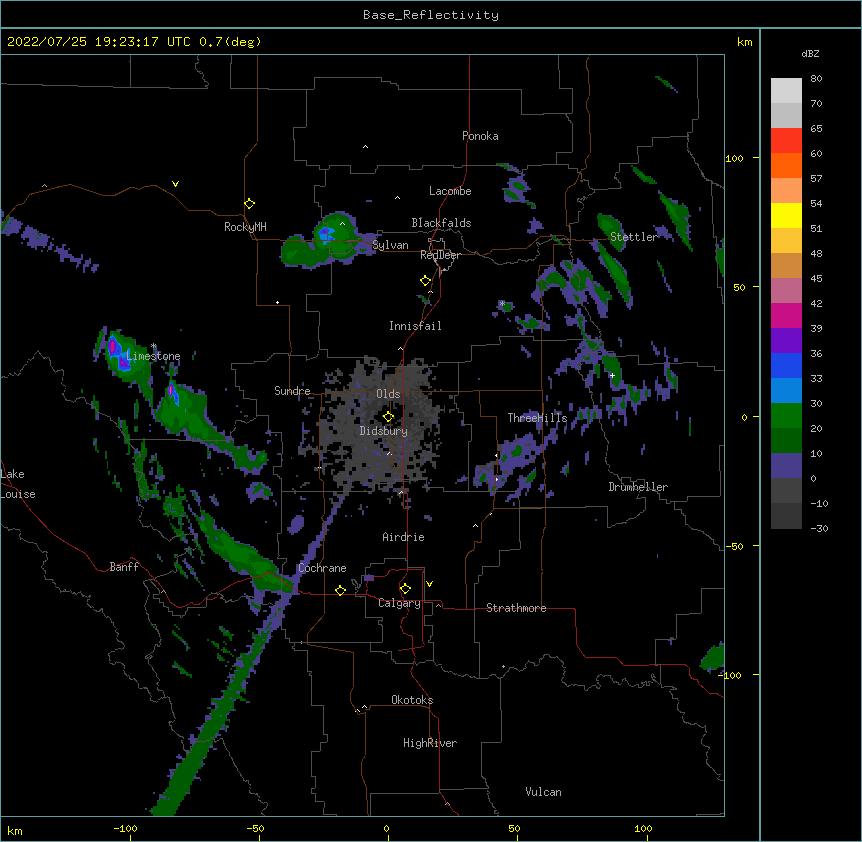Click the RockyMH town label
The width and height of the screenshot is (862, 842).
tap(245, 227)
